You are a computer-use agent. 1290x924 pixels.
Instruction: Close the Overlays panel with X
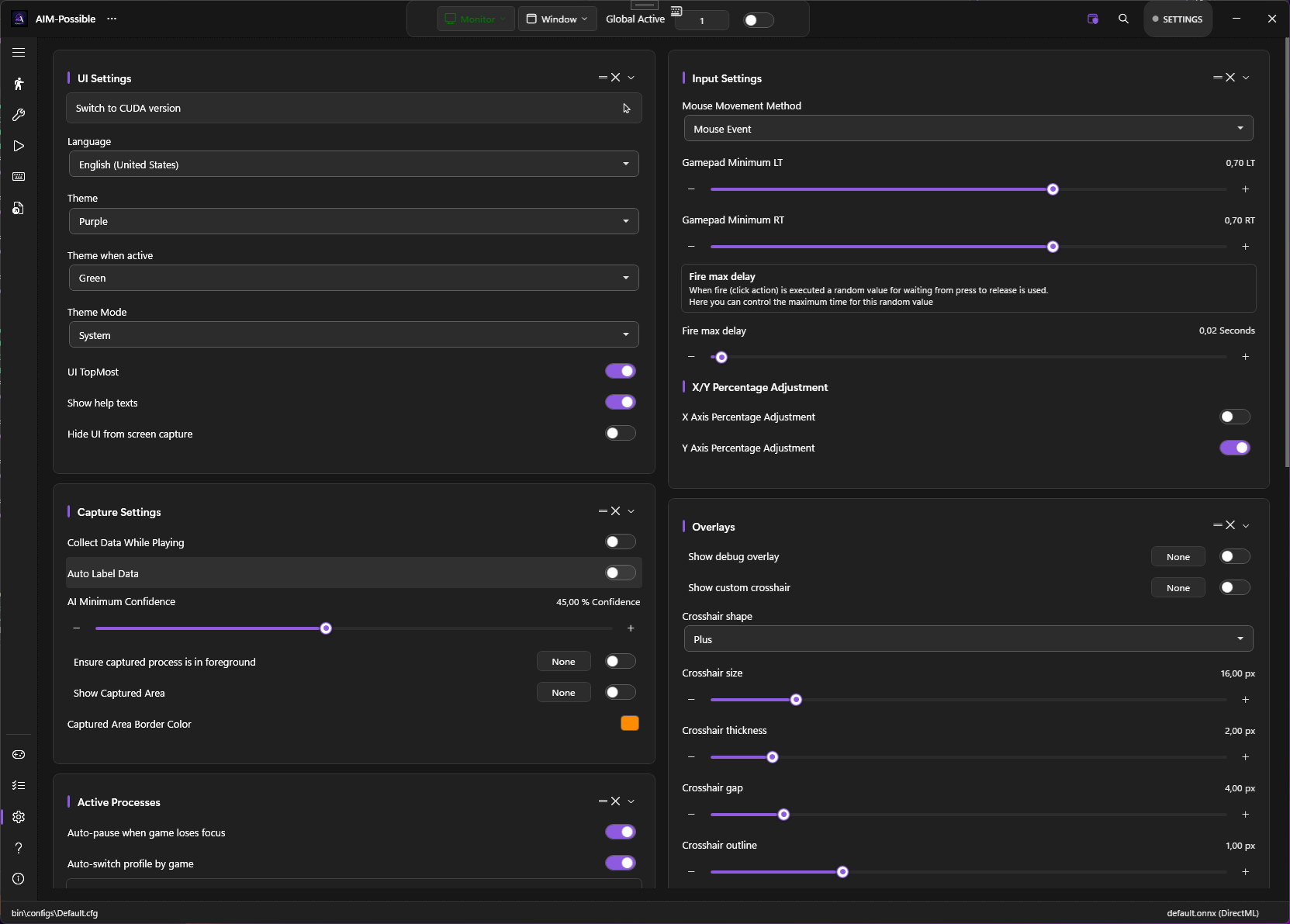[1230, 525]
